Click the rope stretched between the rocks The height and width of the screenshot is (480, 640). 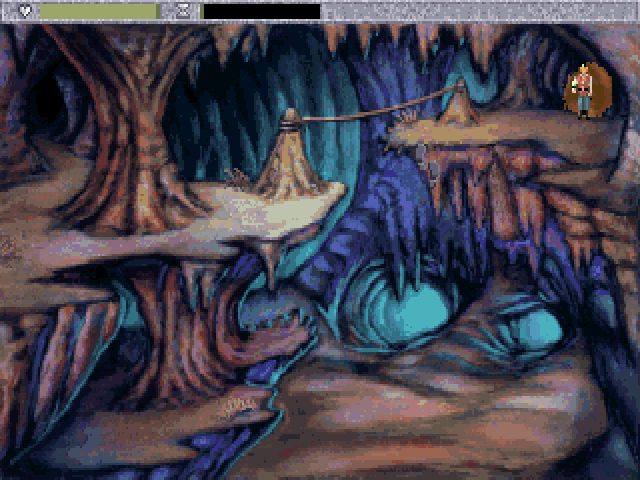[x=378, y=107]
